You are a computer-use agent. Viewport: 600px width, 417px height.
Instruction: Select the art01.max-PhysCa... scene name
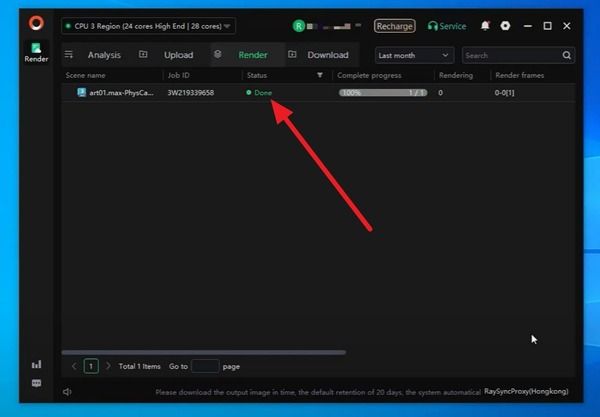tap(121, 93)
